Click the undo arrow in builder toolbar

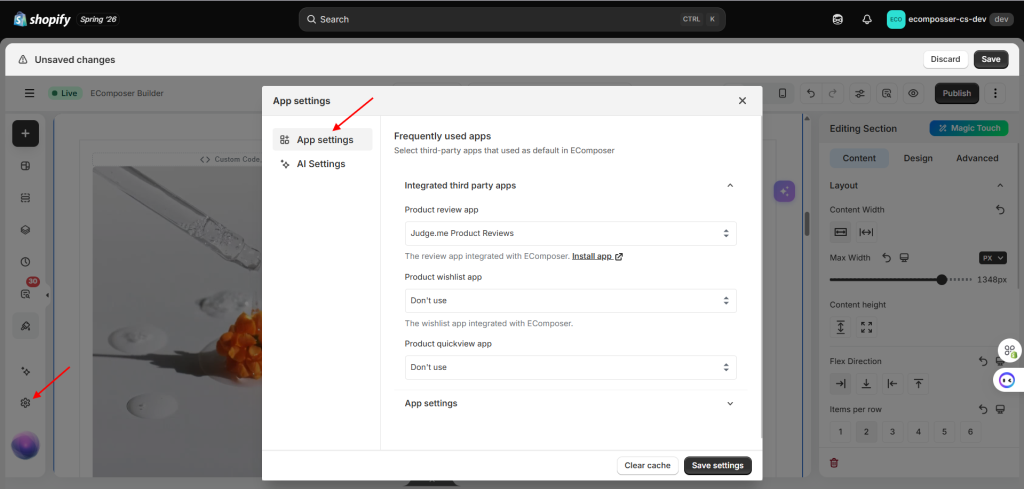tap(811, 93)
